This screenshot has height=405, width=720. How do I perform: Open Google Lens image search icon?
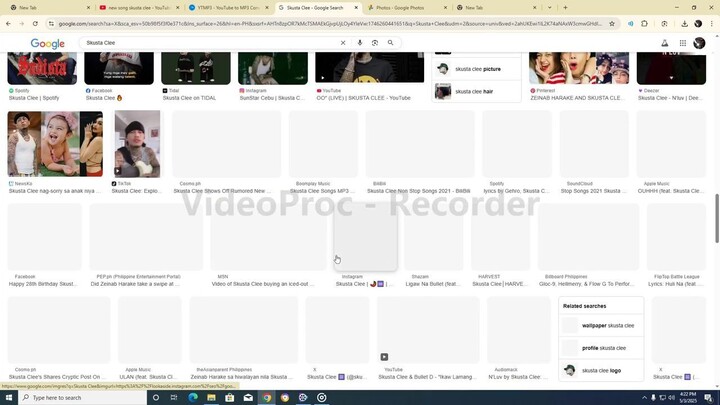375,43
